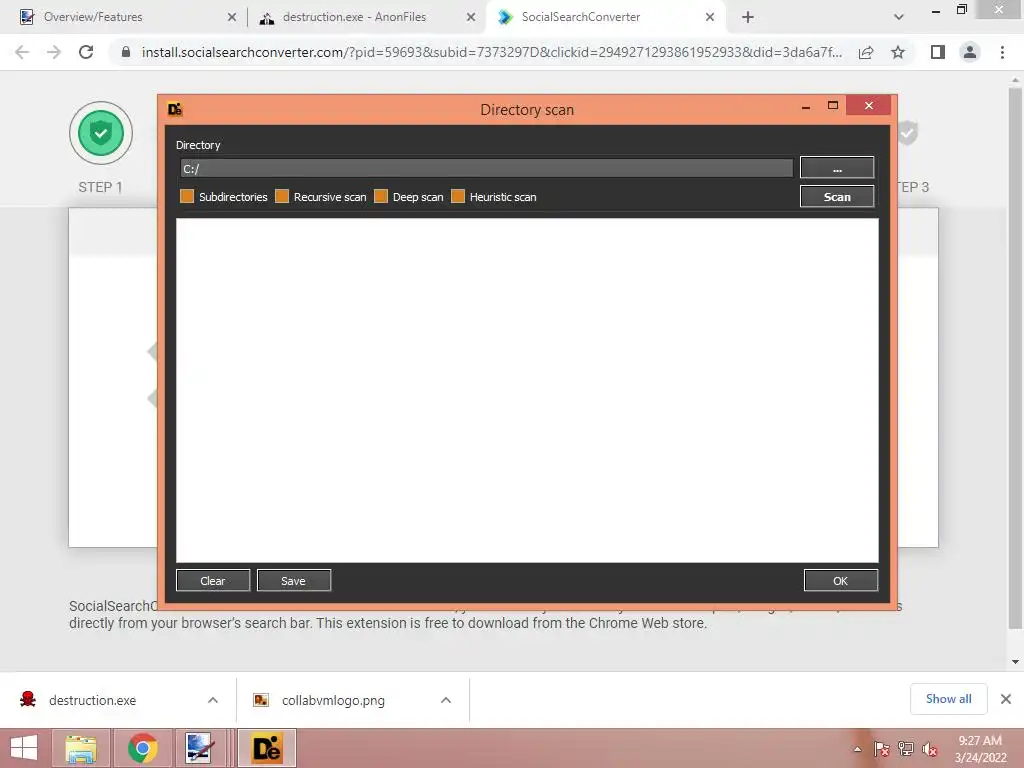Open the Chrome tab search dropdown

[899, 17]
